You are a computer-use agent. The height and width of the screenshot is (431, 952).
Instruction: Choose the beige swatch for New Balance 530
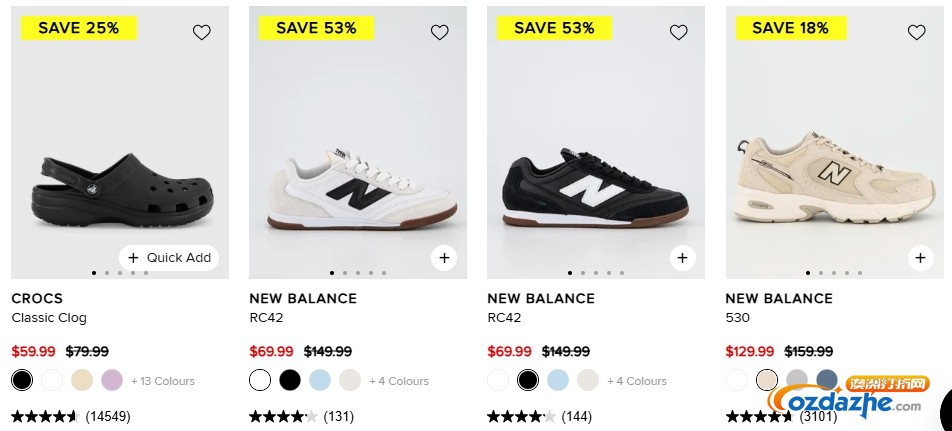click(x=767, y=380)
